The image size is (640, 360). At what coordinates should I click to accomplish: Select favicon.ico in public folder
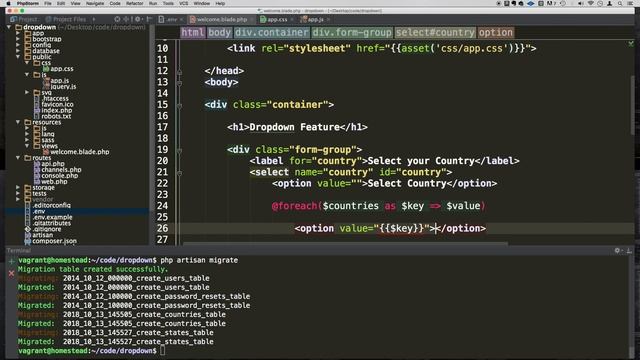click(57, 104)
